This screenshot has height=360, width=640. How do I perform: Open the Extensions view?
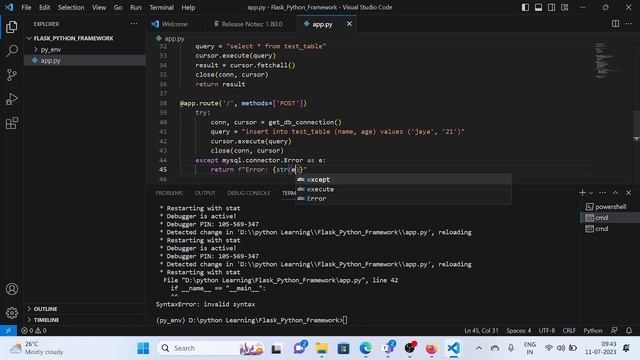(x=12, y=123)
